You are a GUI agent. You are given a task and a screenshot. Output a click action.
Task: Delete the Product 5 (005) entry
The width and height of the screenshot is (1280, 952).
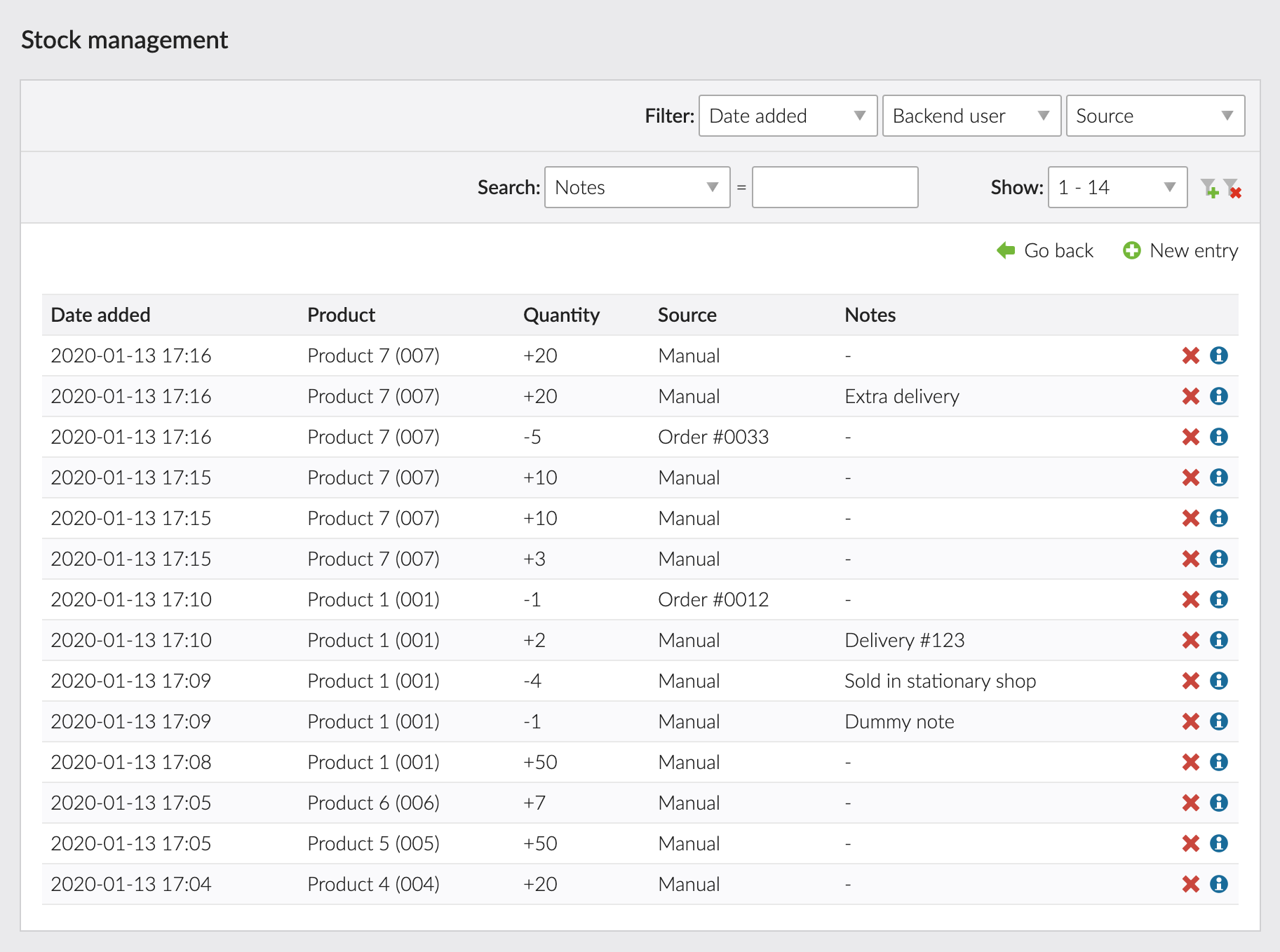pyautogui.click(x=1190, y=843)
